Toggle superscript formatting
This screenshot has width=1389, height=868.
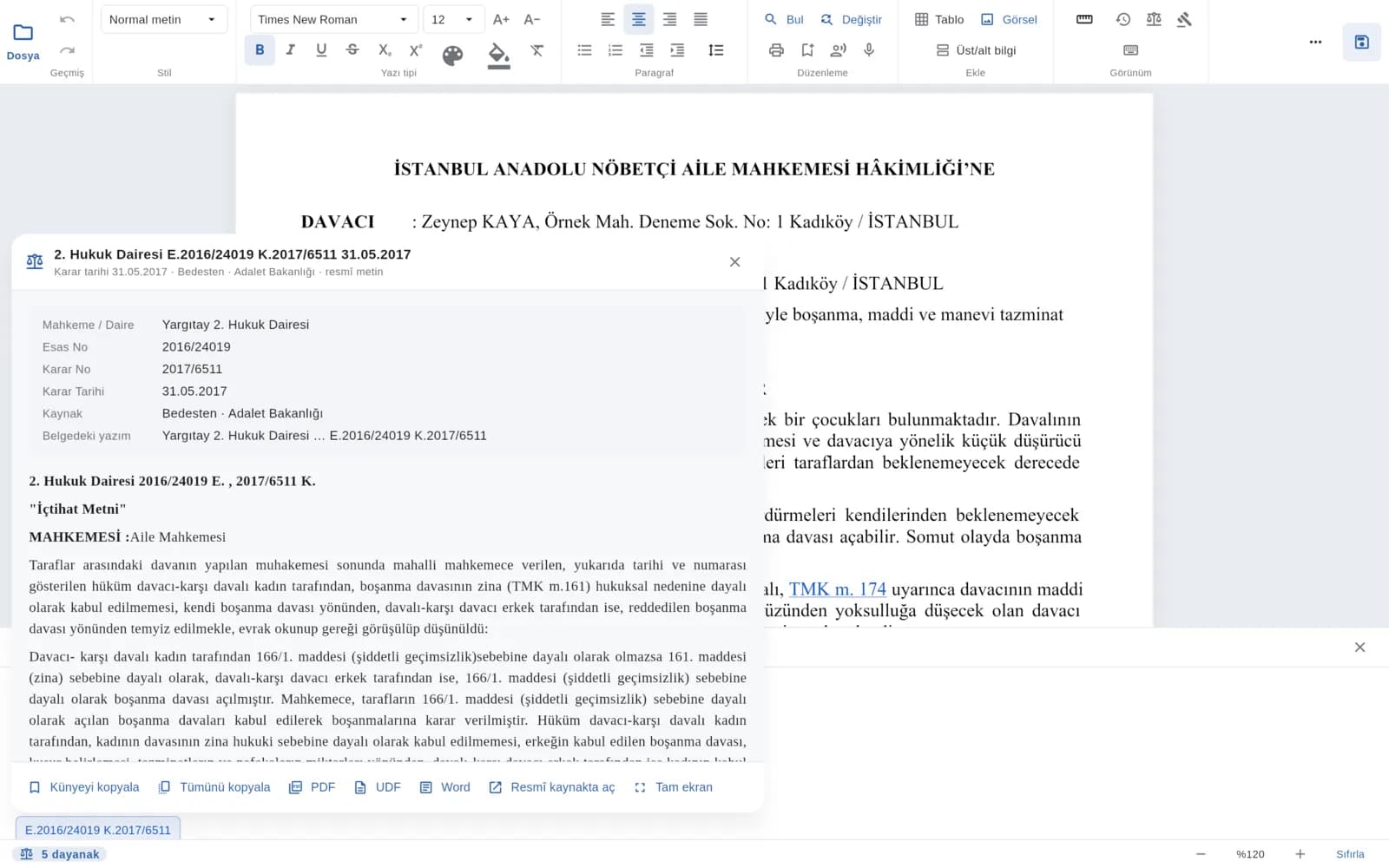pyautogui.click(x=416, y=50)
